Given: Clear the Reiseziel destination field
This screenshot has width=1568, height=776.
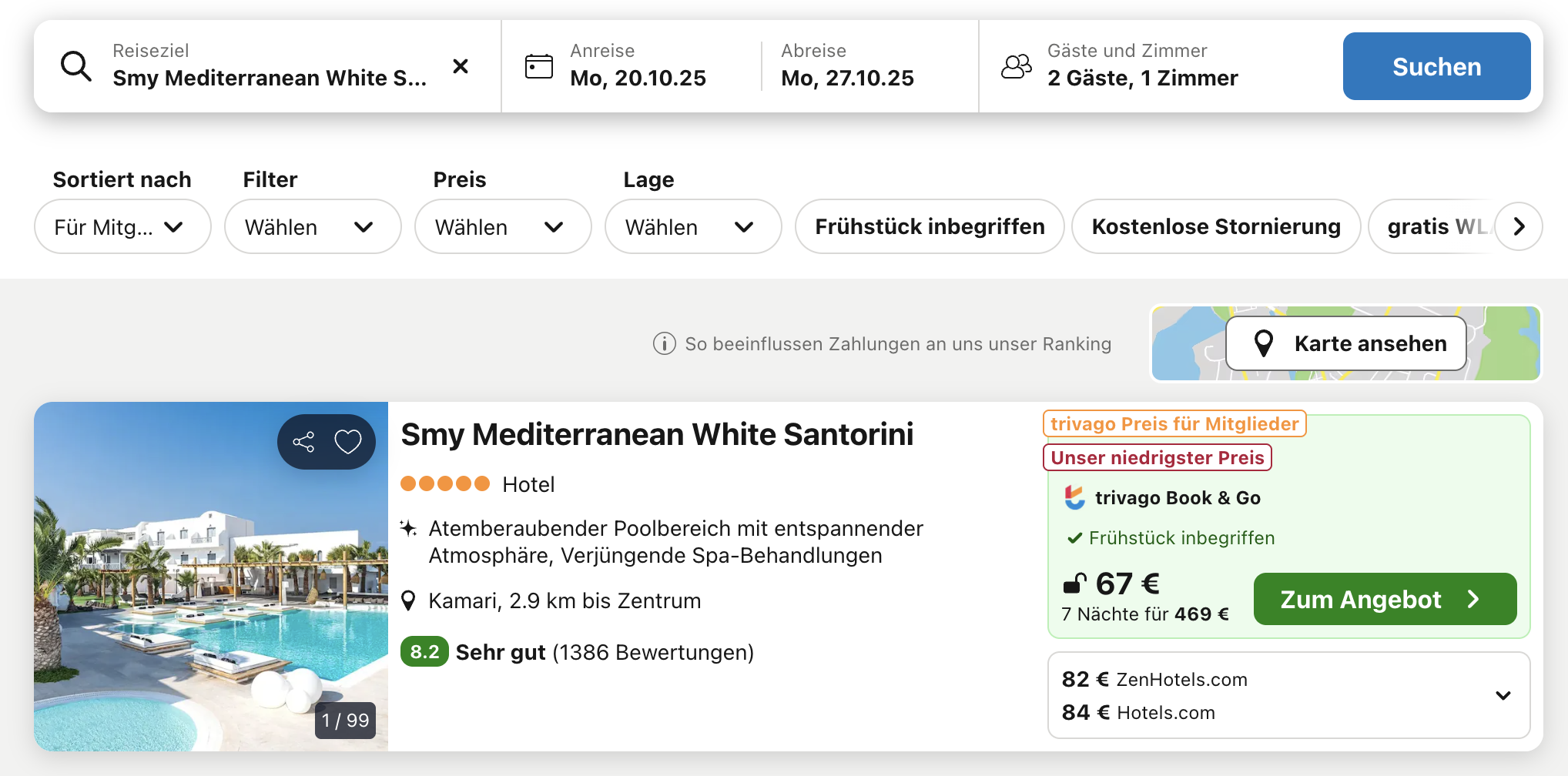Looking at the screenshot, I should pyautogui.click(x=461, y=66).
